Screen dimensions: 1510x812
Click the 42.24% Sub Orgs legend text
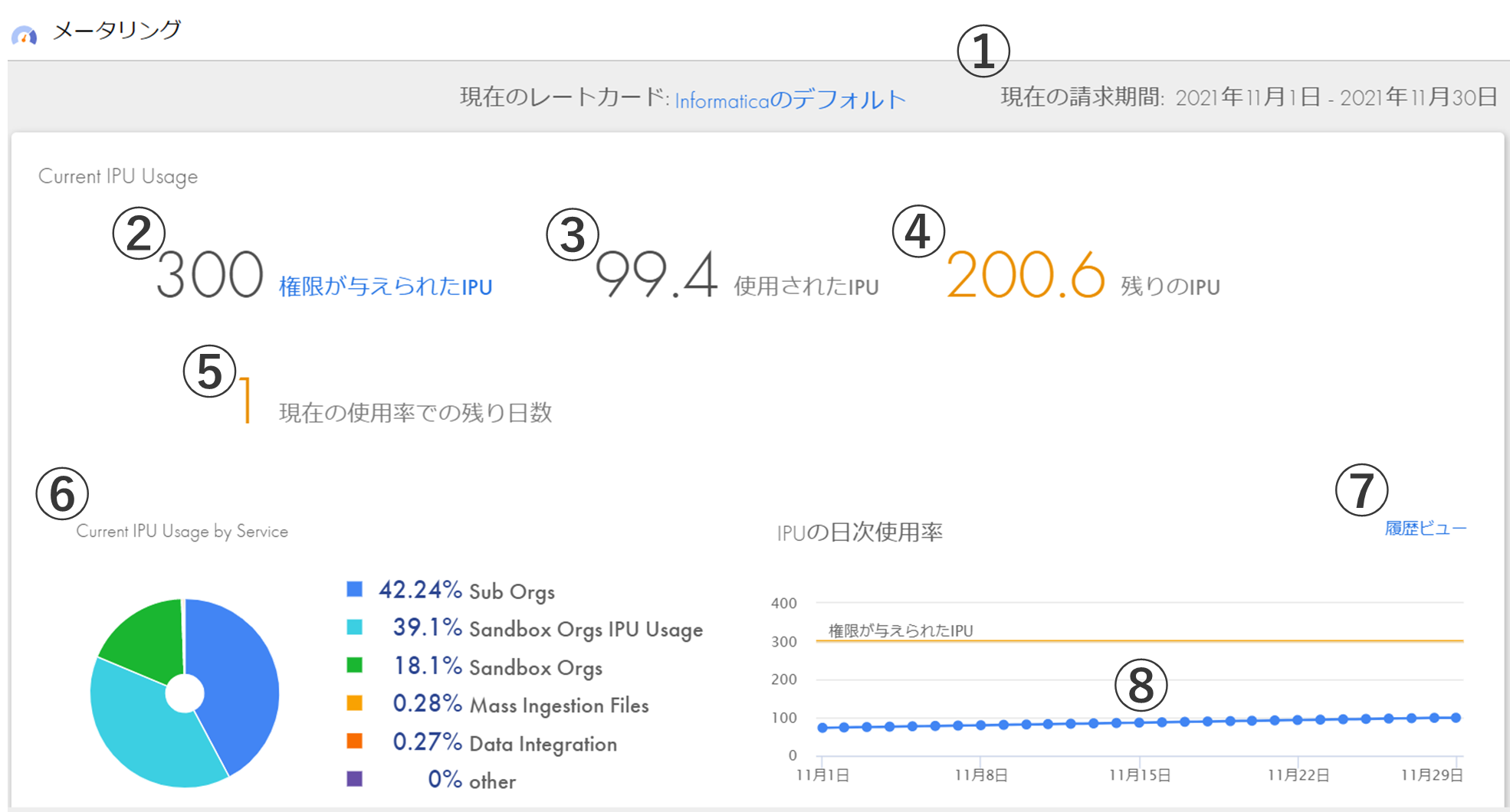(x=466, y=591)
